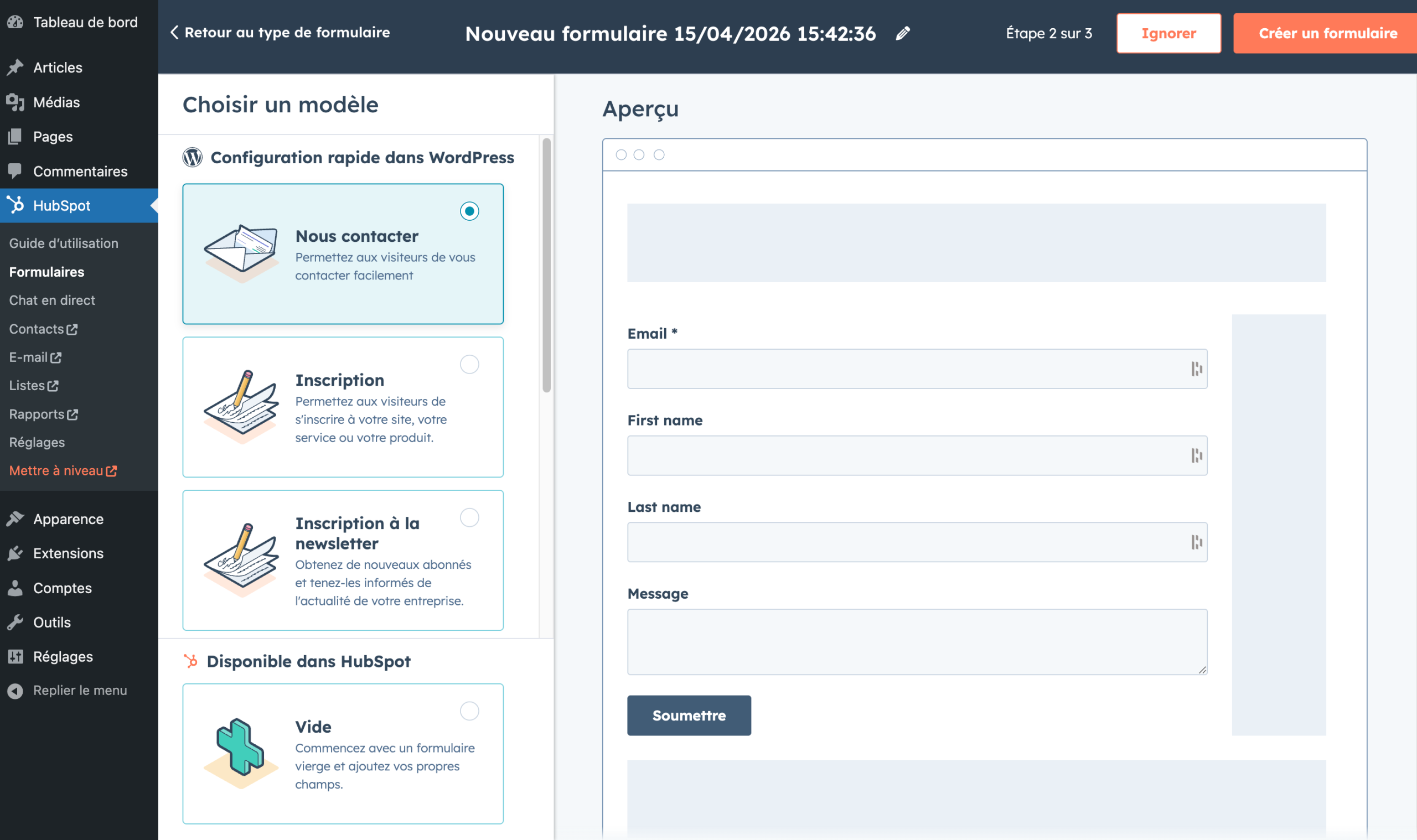Image resolution: width=1417 pixels, height=840 pixels.
Task: Click the back chevron beside Retour
Action: [x=174, y=32]
